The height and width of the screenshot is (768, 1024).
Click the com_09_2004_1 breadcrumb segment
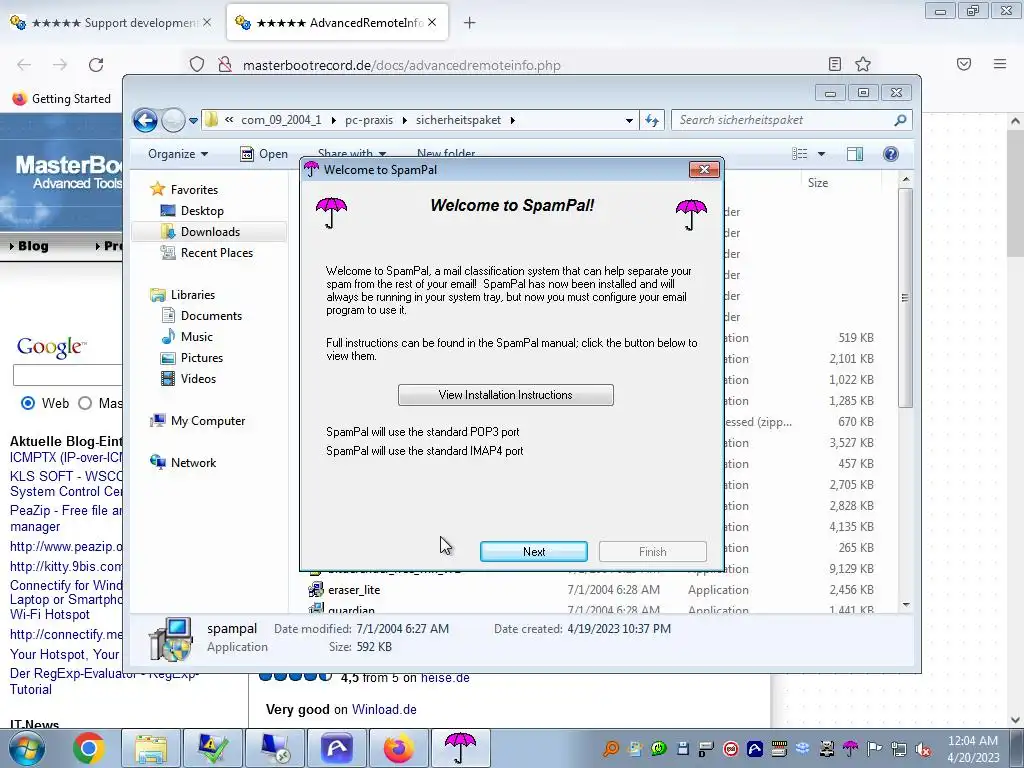[x=281, y=120]
